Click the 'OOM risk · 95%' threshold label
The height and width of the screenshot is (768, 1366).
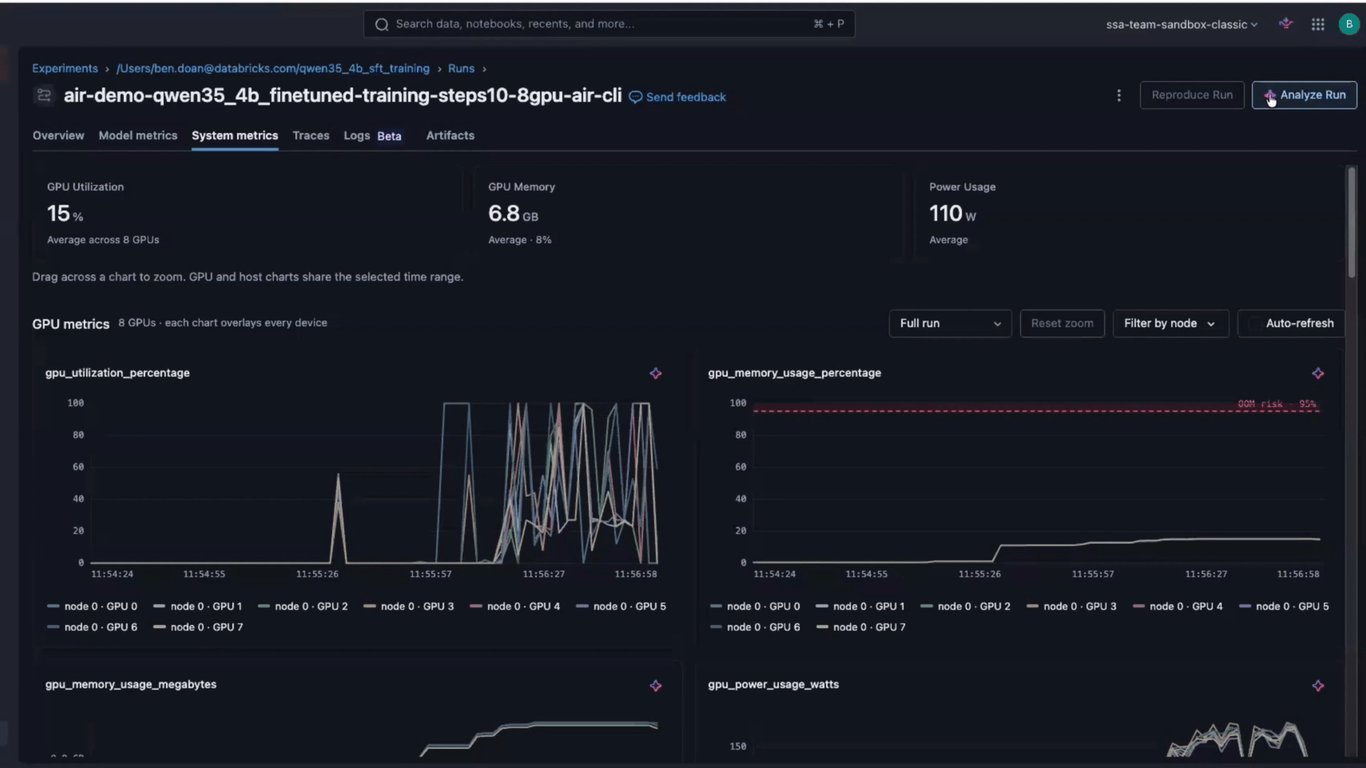pos(1277,404)
